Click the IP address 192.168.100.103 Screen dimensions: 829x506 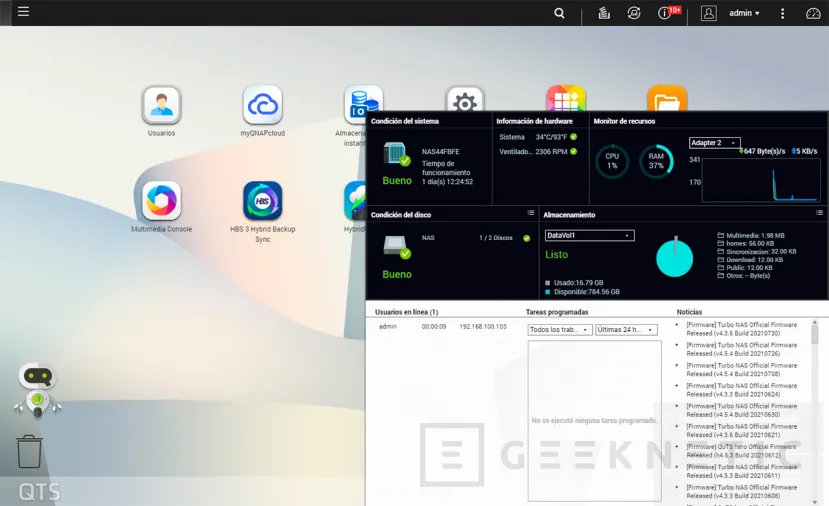[x=483, y=327]
